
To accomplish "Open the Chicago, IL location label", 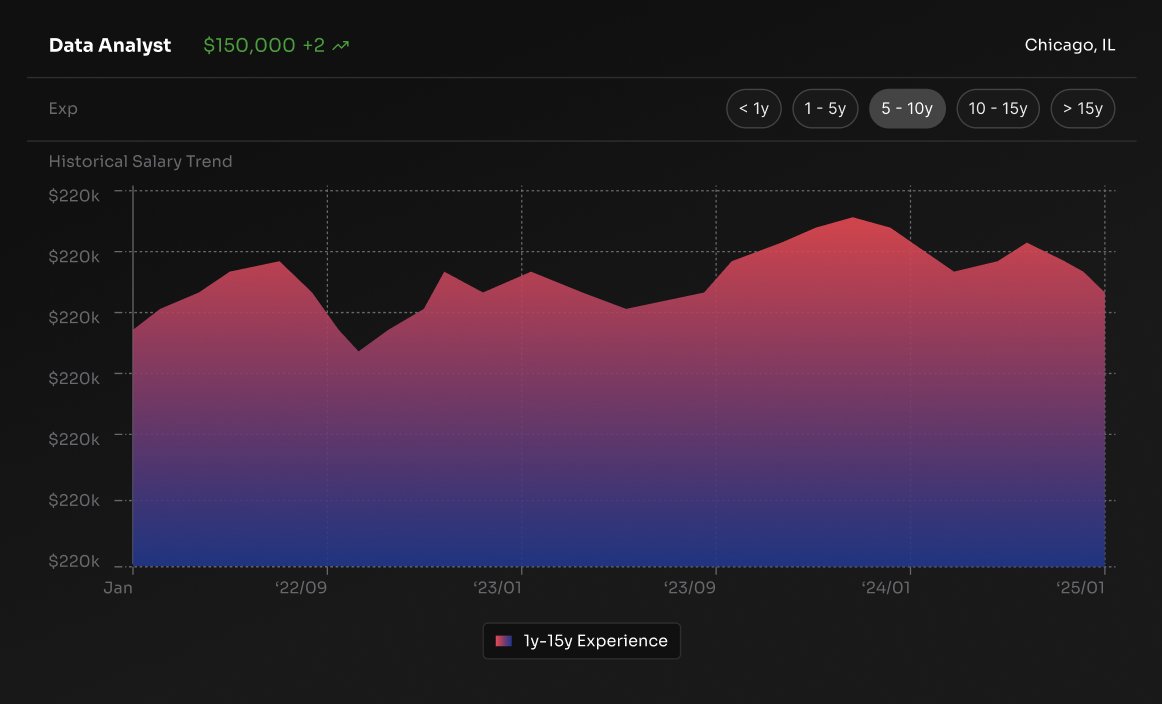I will click(x=1069, y=46).
